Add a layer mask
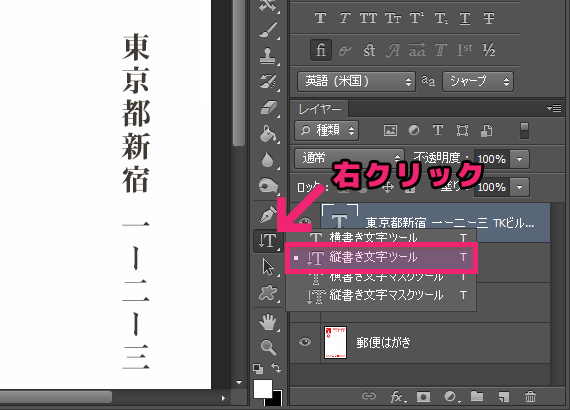570x410 pixels. pos(423,397)
